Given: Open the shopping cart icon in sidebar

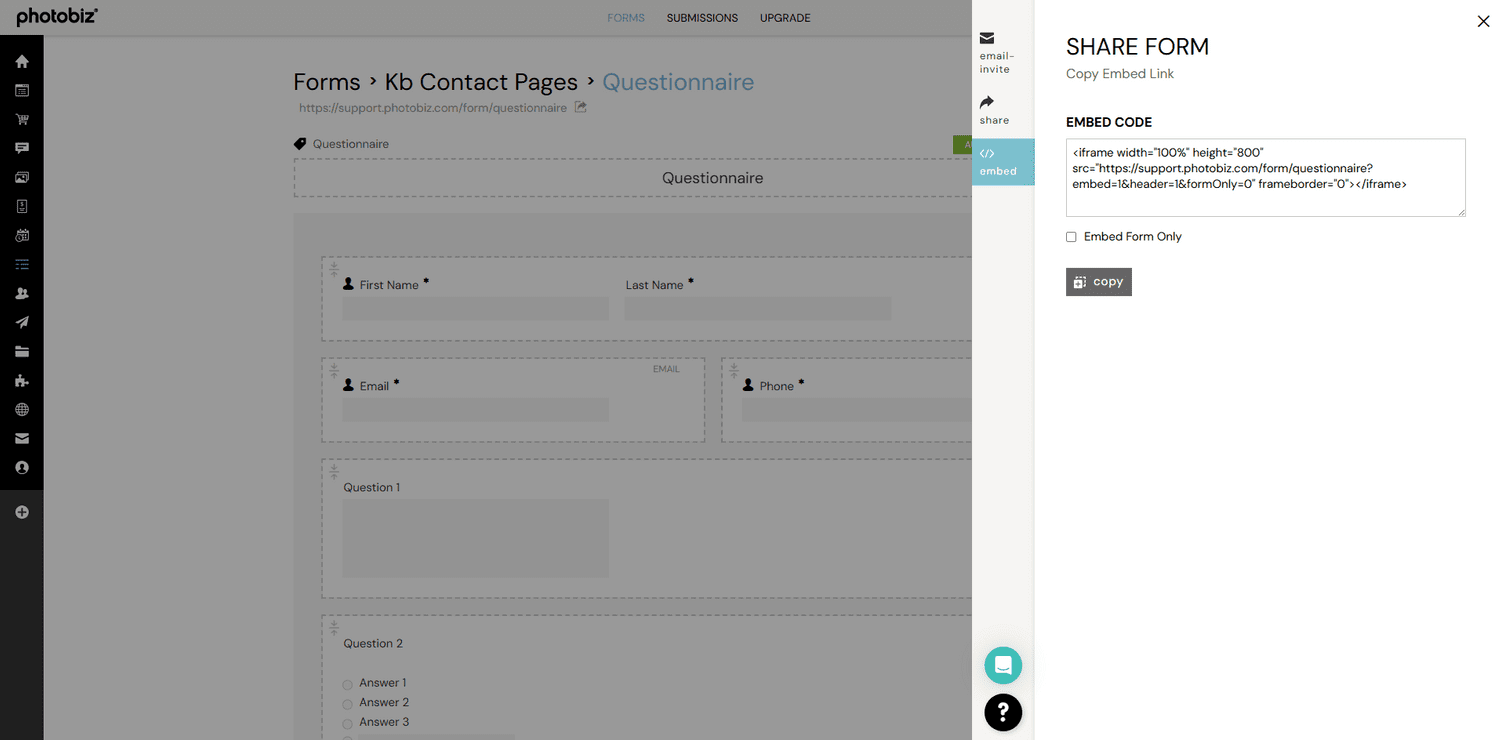Looking at the screenshot, I should (x=22, y=119).
